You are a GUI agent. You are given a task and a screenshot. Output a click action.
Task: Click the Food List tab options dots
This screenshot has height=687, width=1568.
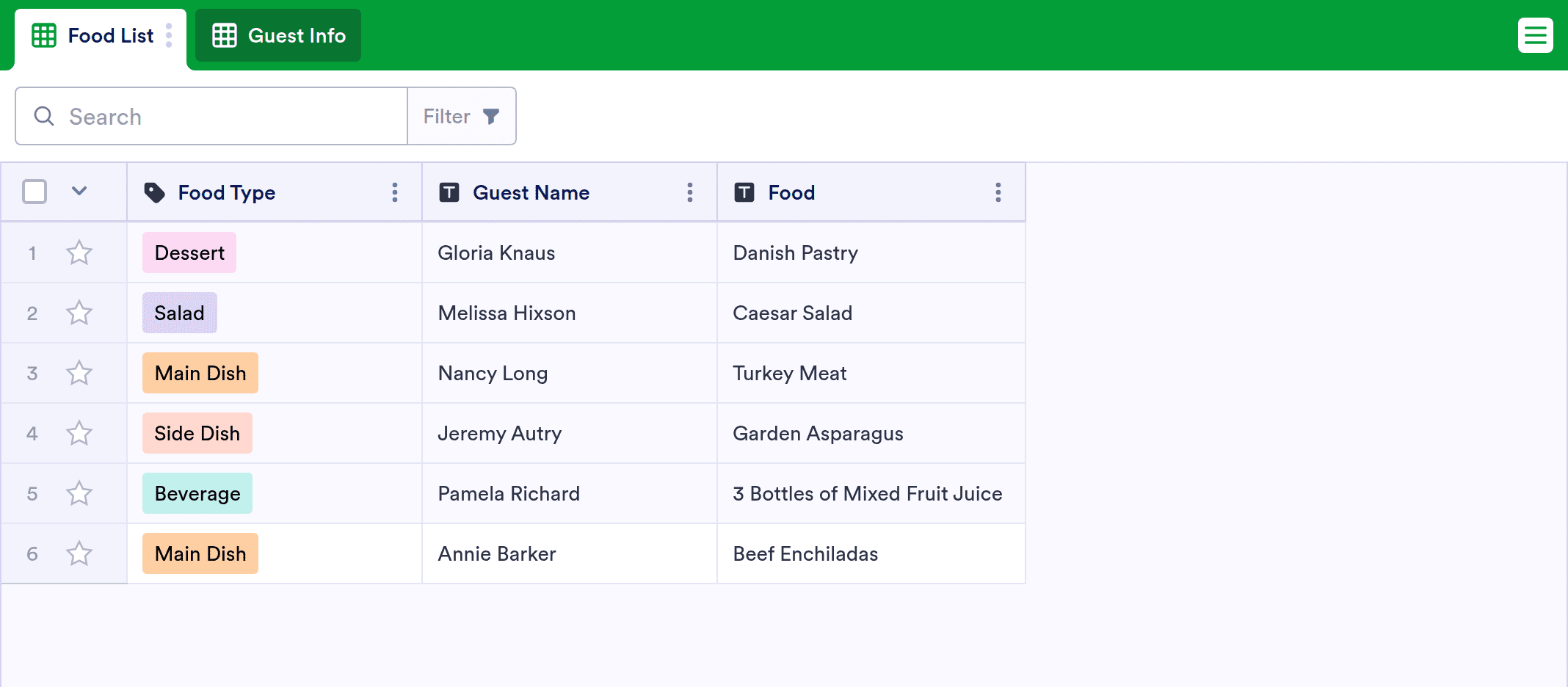click(169, 35)
